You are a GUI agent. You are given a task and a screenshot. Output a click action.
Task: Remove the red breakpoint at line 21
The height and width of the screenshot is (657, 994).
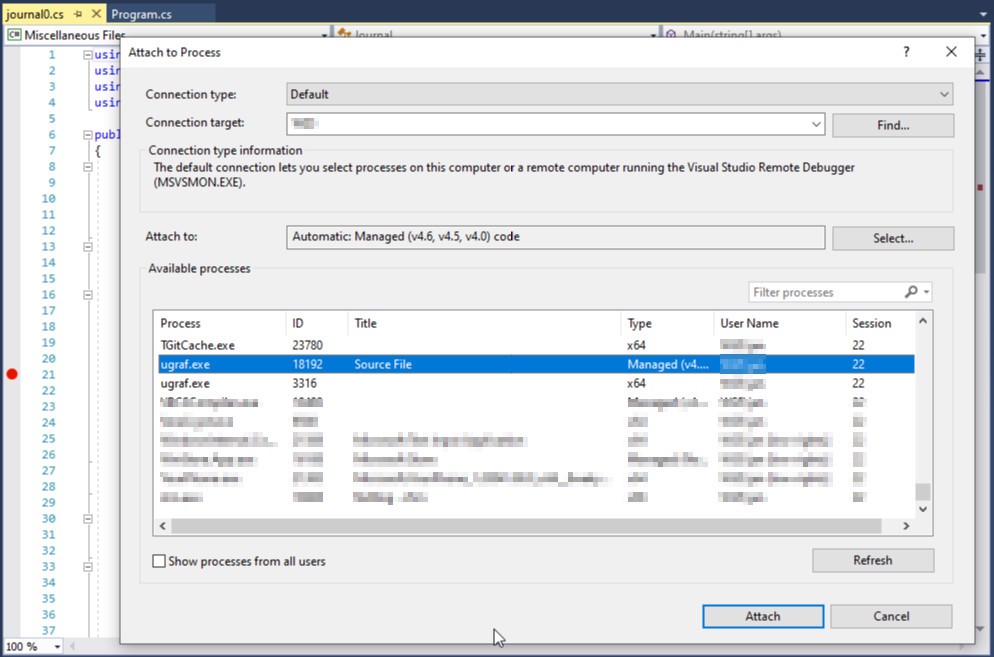[x=12, y=374]
